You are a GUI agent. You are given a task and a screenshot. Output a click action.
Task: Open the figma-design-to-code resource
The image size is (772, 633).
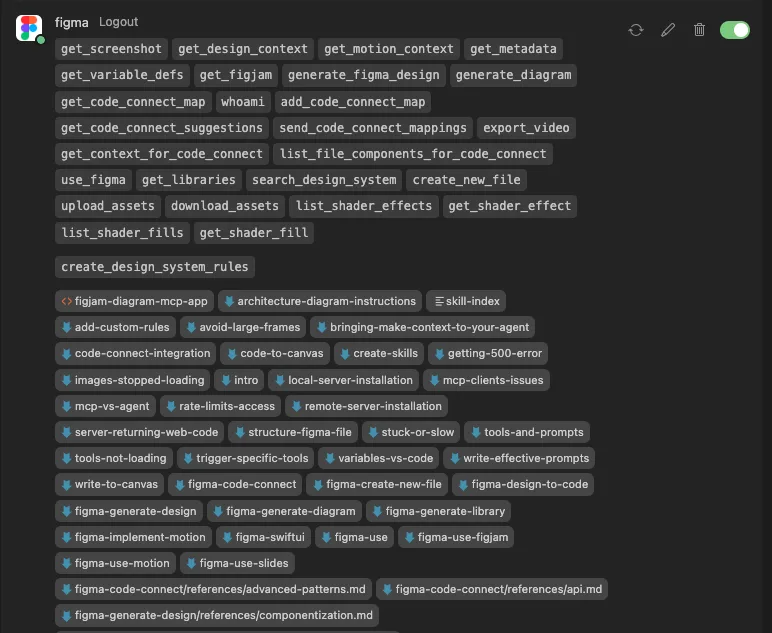523,485
